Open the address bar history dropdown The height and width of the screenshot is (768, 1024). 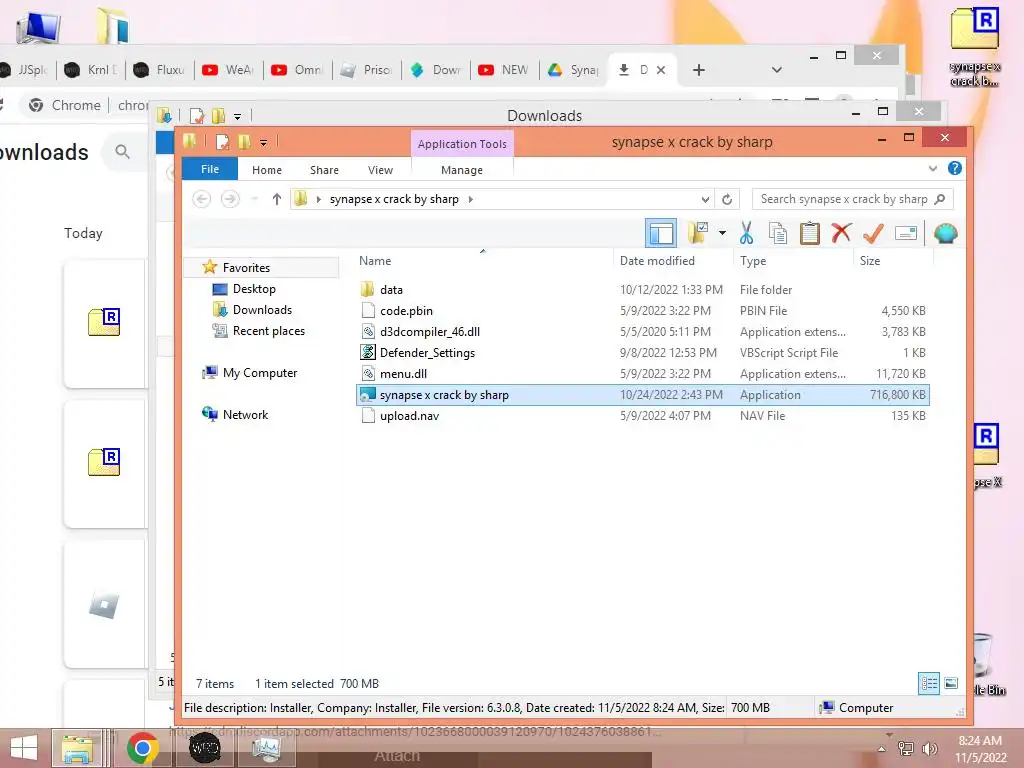[705, 199]
